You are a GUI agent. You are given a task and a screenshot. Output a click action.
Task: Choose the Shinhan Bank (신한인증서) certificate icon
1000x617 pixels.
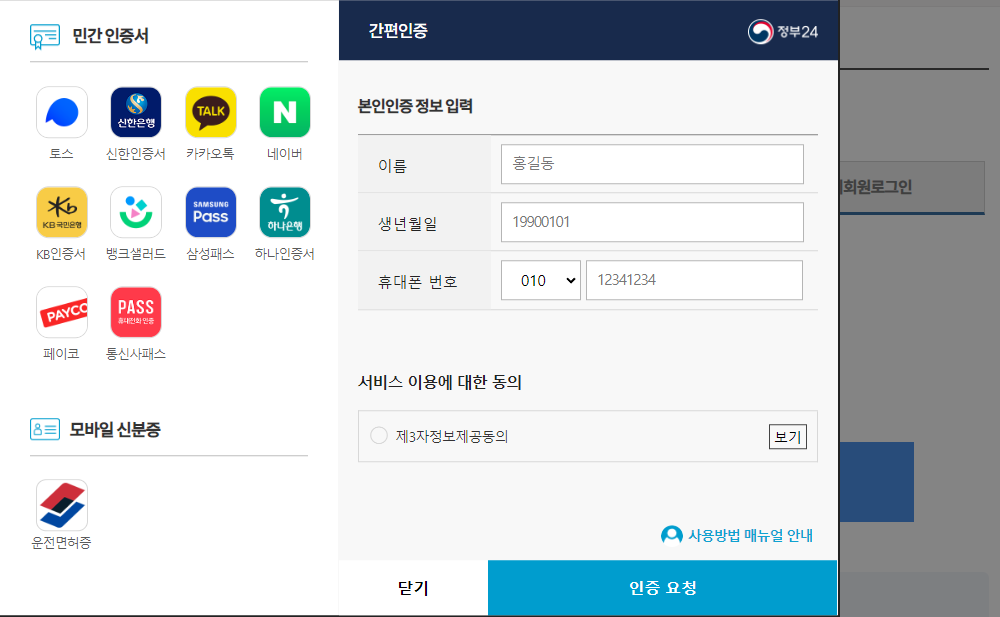[x=136, y=112]
